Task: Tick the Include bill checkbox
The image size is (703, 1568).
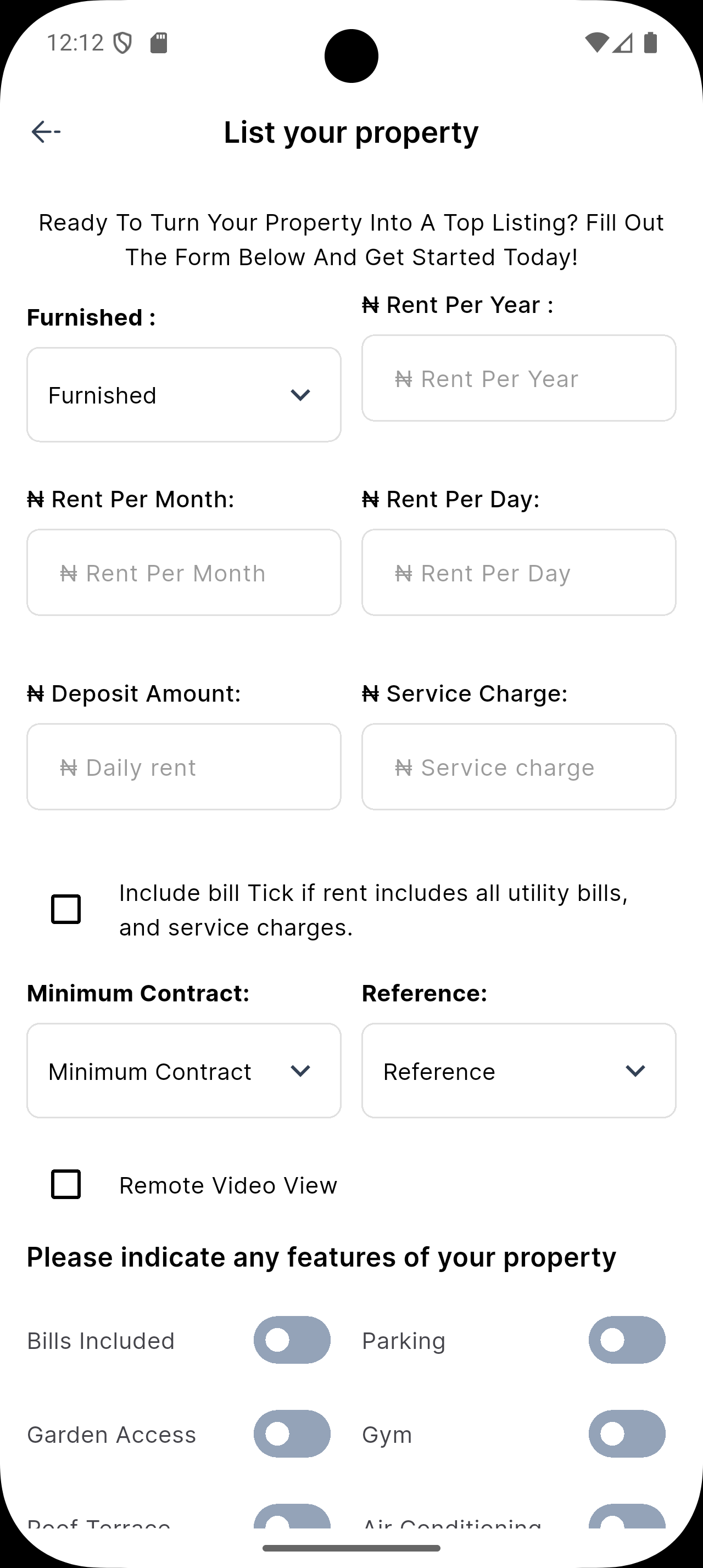Action: (66, 909)
